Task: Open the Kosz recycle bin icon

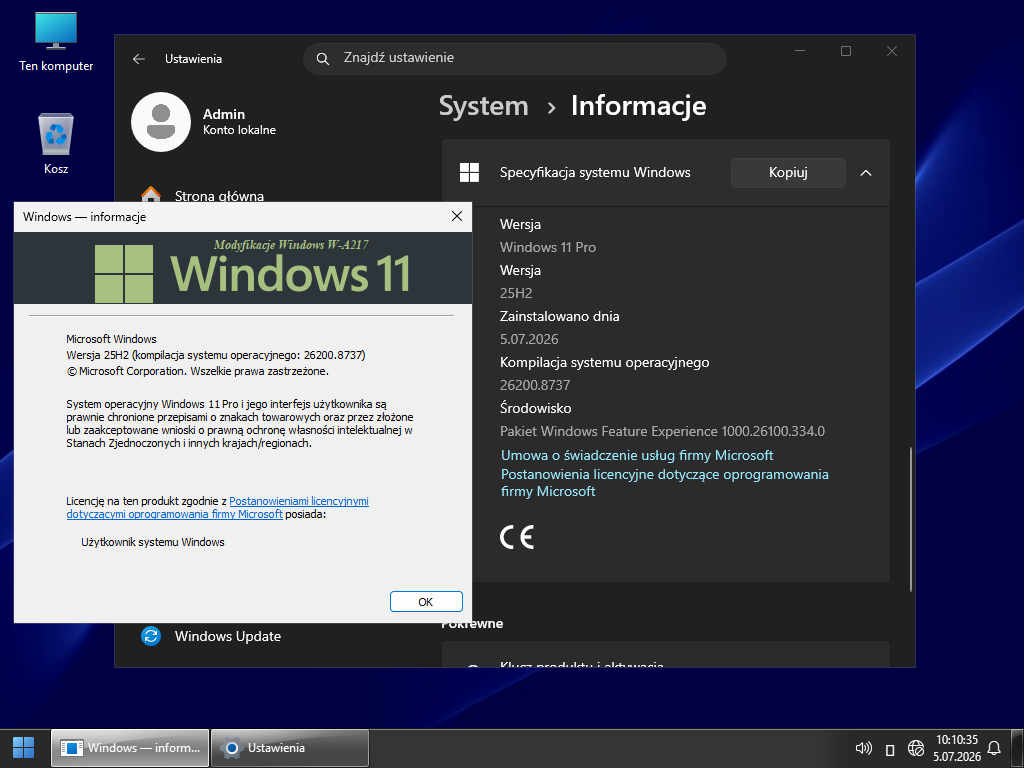Action: tap(56, 143)
